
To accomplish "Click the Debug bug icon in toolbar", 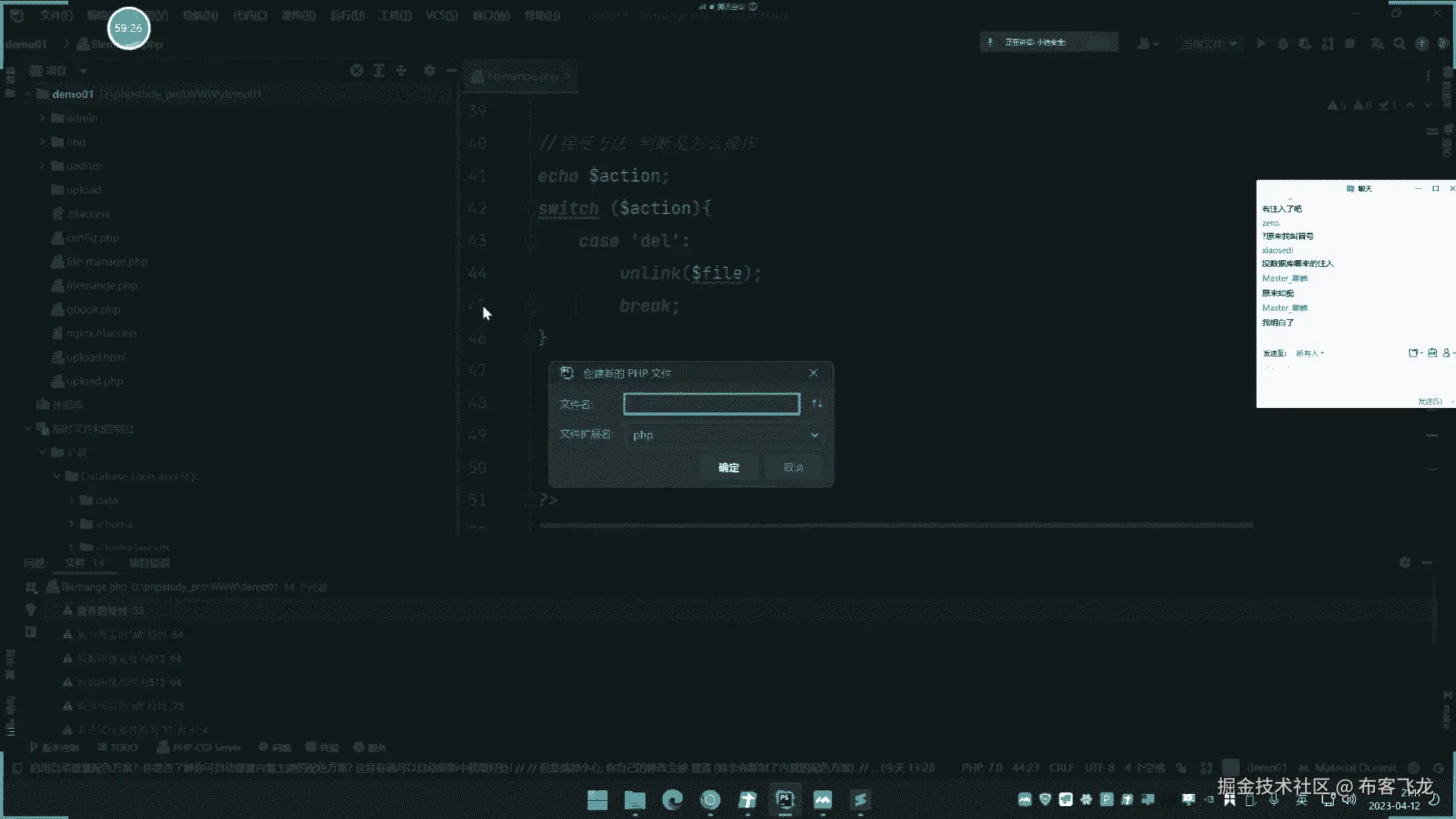I will click(x=1283, y=44).
